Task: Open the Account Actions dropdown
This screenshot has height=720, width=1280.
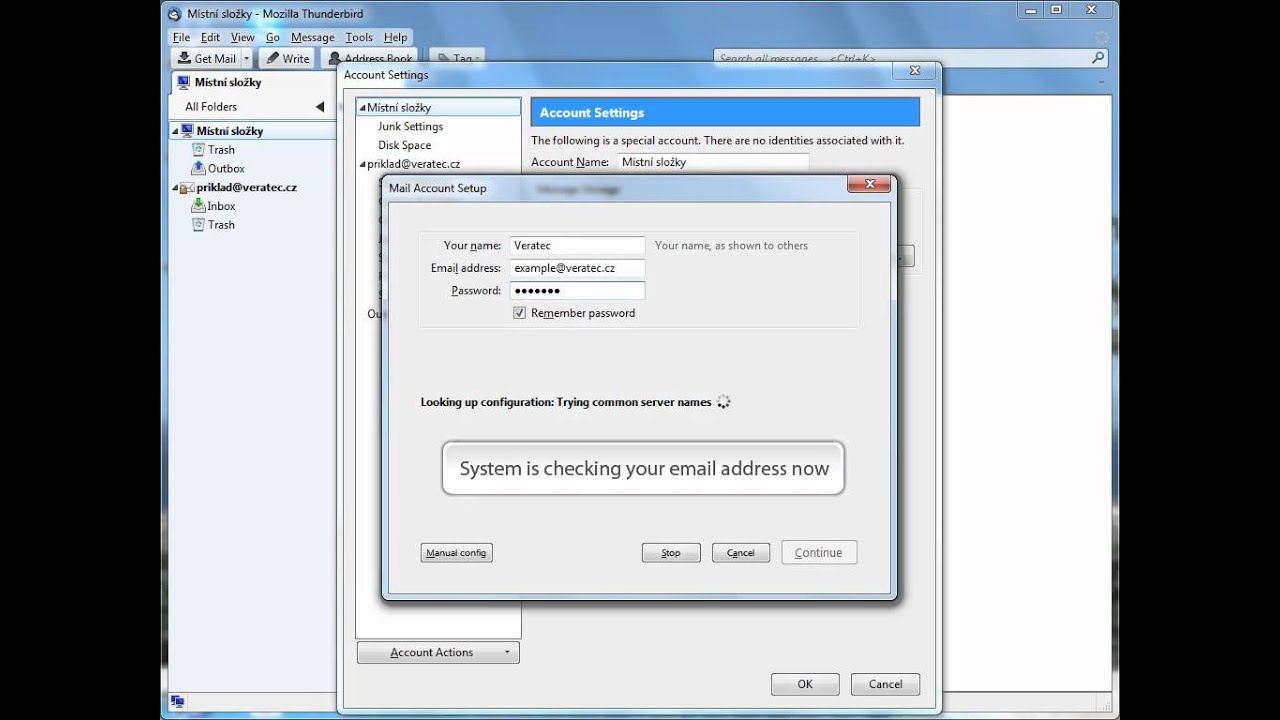Action: [x=438, y=652]
